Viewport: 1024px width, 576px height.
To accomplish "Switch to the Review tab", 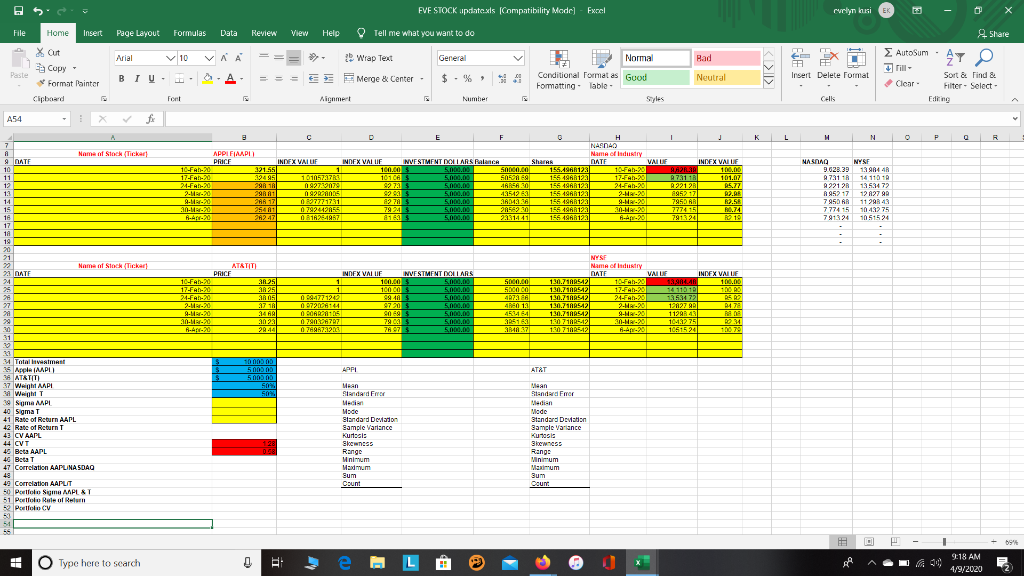I will tap(264, 33).
